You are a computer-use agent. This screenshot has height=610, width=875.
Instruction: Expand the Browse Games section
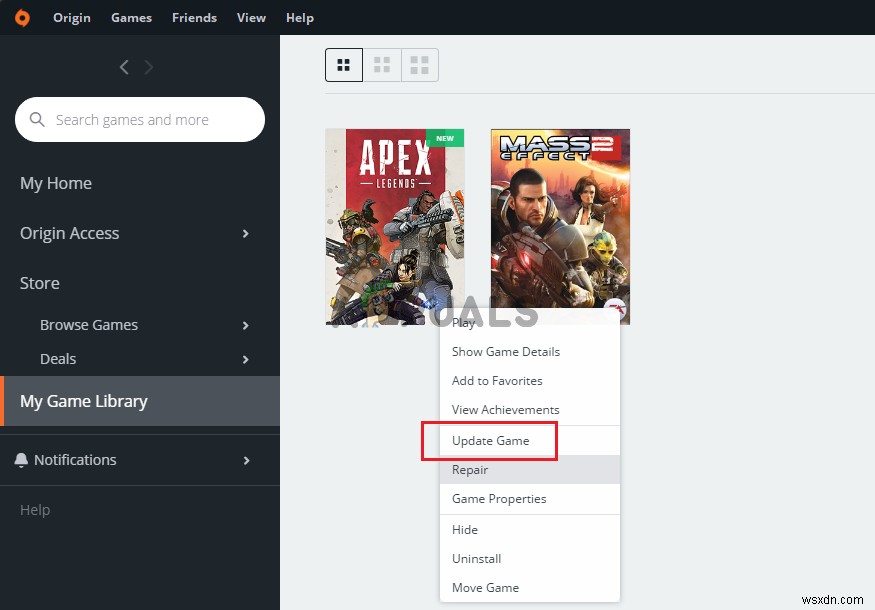click(x=245, y=325)
